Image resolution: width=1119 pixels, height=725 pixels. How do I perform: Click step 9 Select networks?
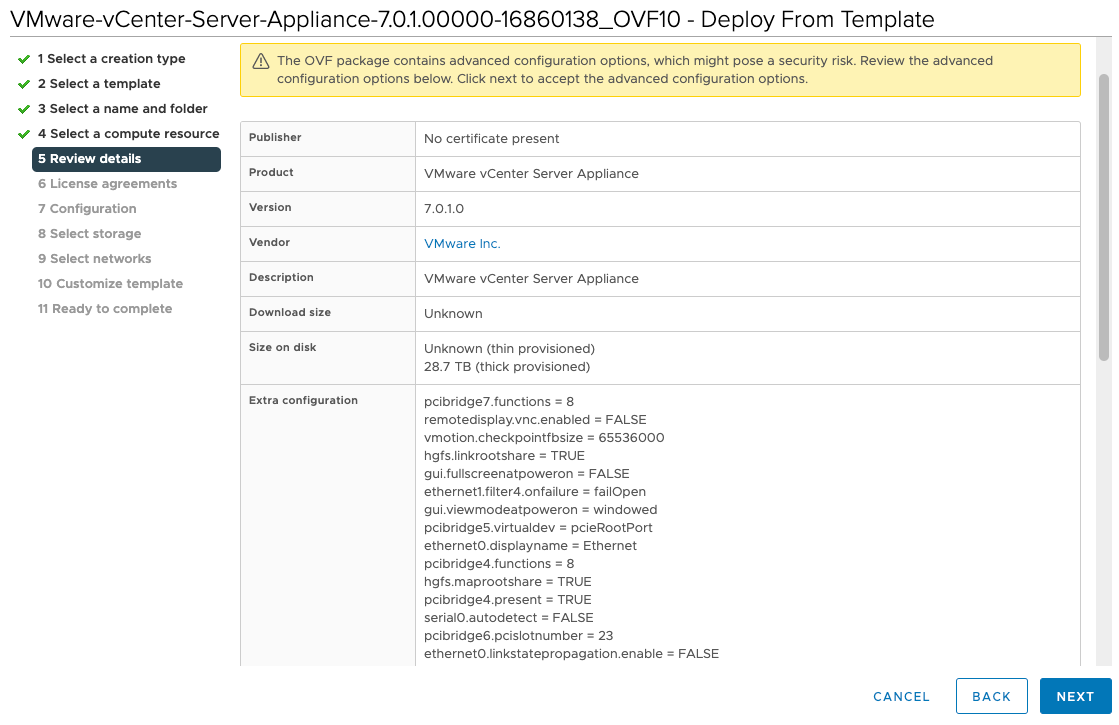94,259
